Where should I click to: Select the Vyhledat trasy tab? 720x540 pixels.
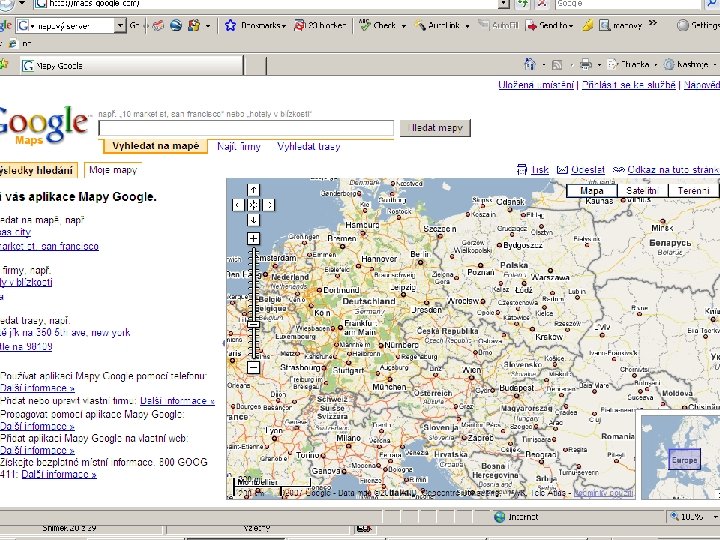click(x=309, y=146)
